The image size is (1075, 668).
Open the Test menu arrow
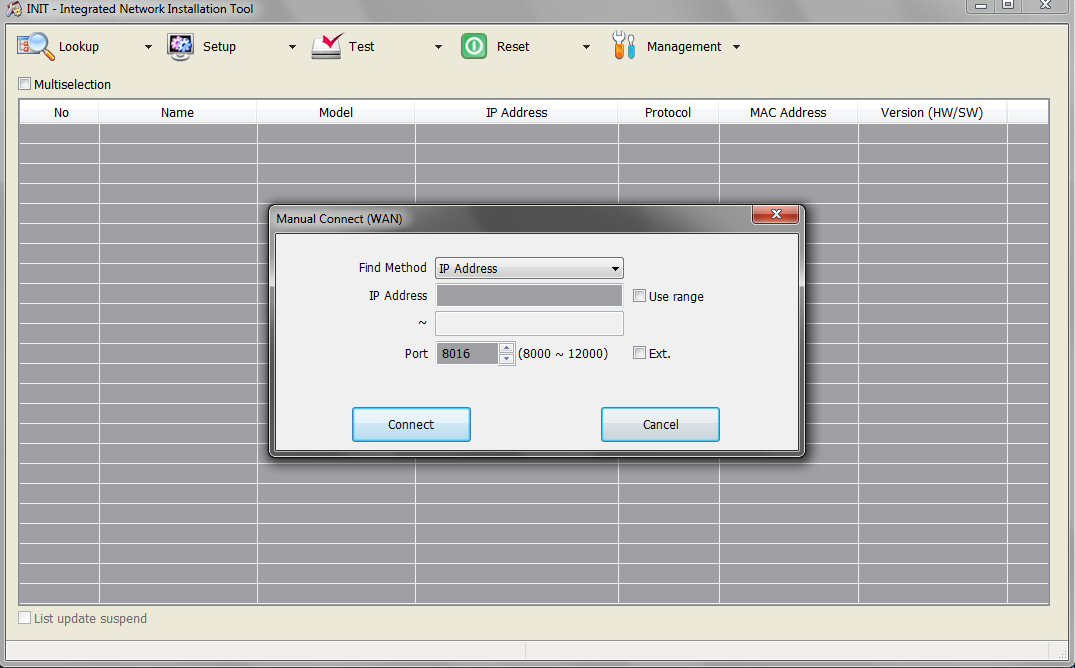click(x=438, y=47)
